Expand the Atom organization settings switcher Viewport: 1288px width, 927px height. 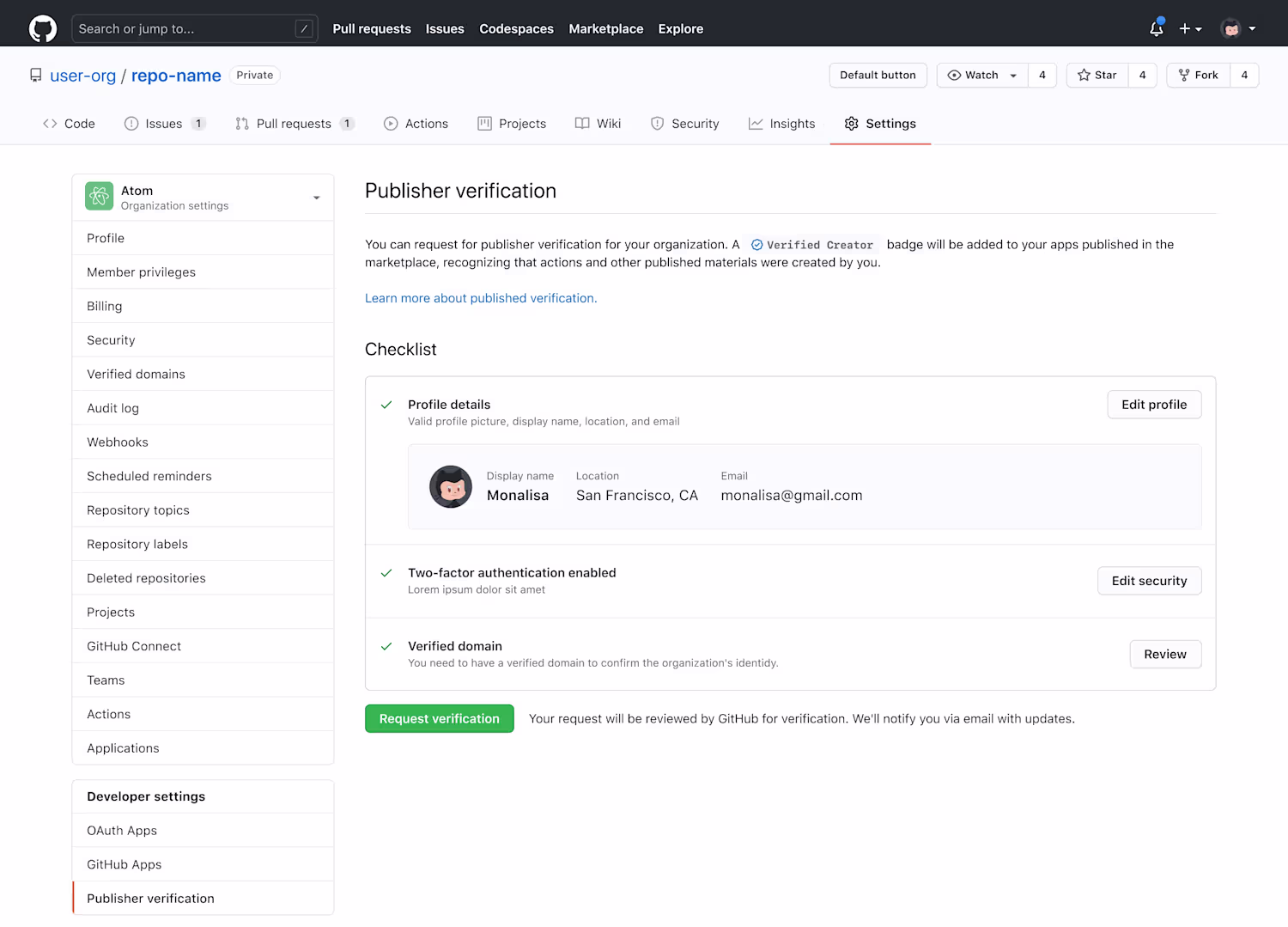pos(317,198)
